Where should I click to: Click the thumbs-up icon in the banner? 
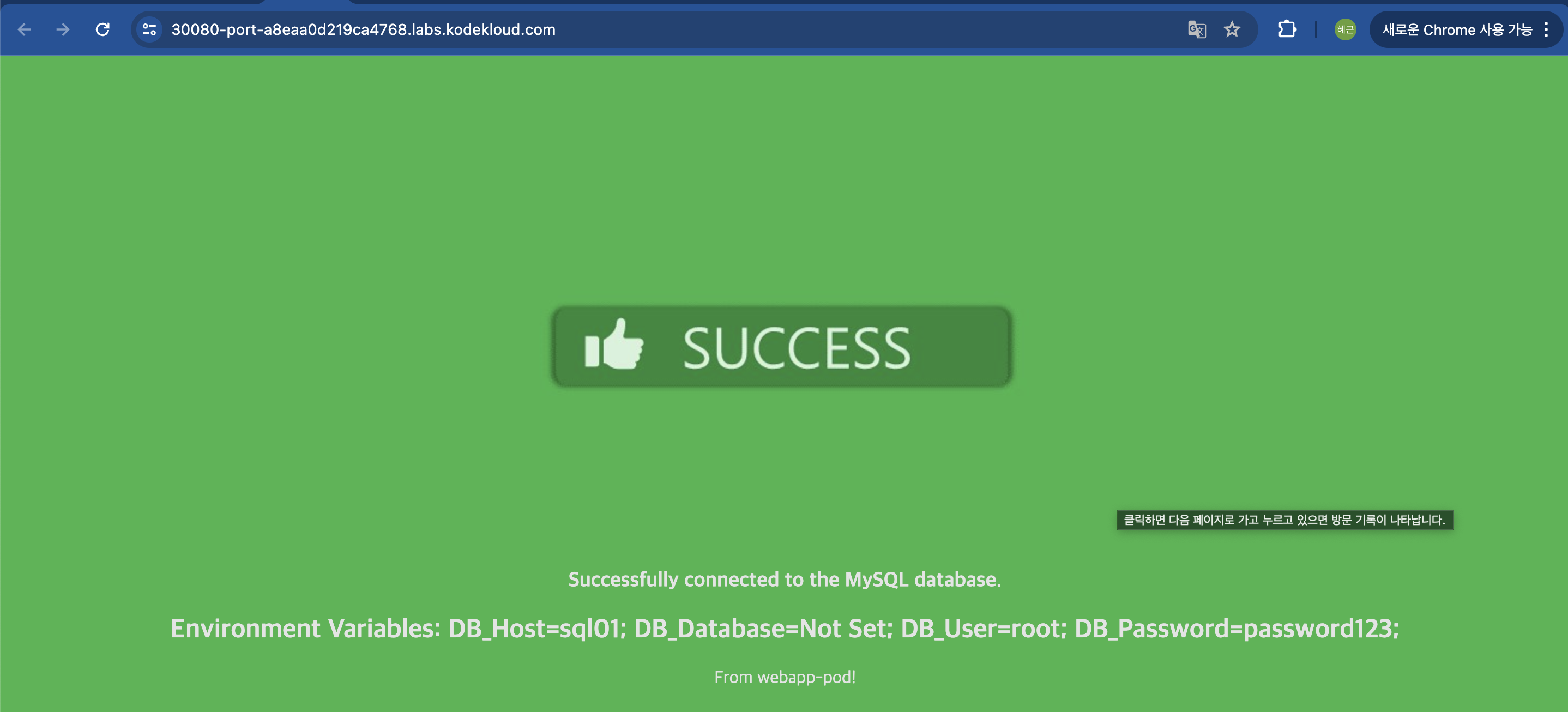pyautogui.click(x=613, y=346)
